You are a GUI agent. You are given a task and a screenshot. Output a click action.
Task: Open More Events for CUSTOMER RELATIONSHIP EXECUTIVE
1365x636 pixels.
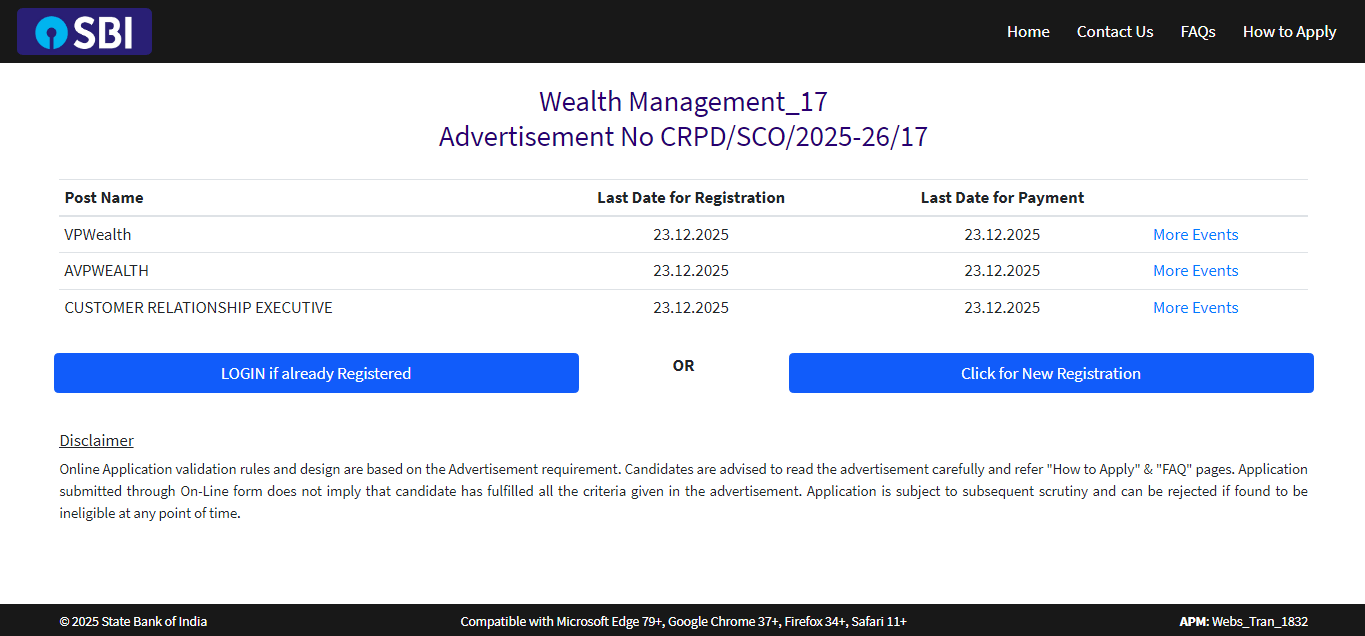pos(1195,307)
